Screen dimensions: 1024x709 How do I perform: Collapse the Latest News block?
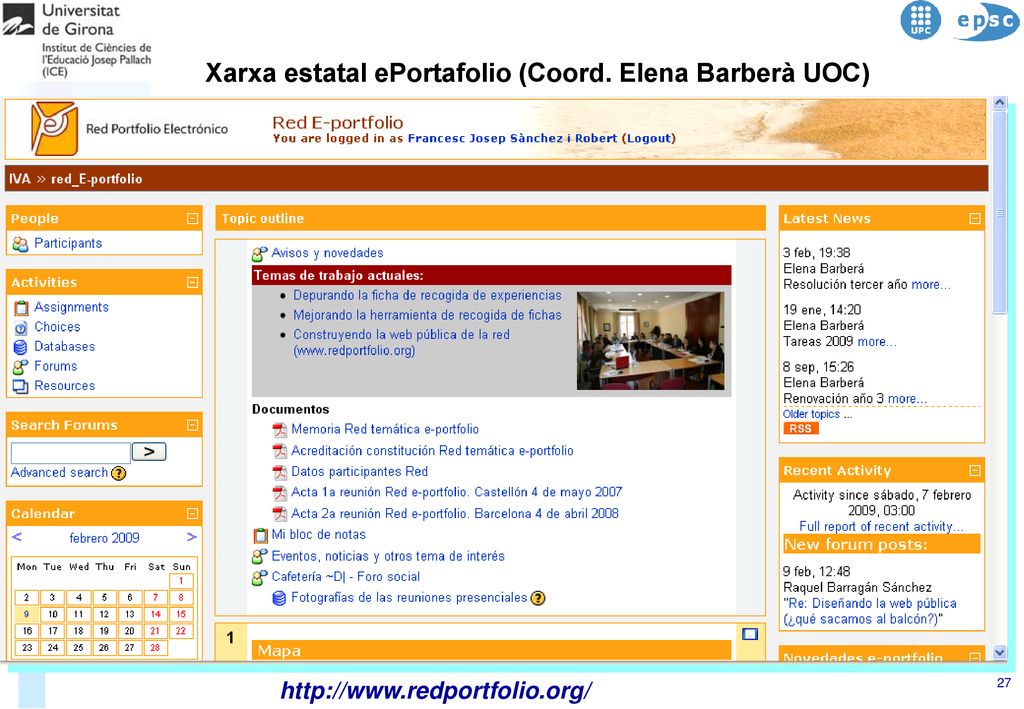point(974,219)
